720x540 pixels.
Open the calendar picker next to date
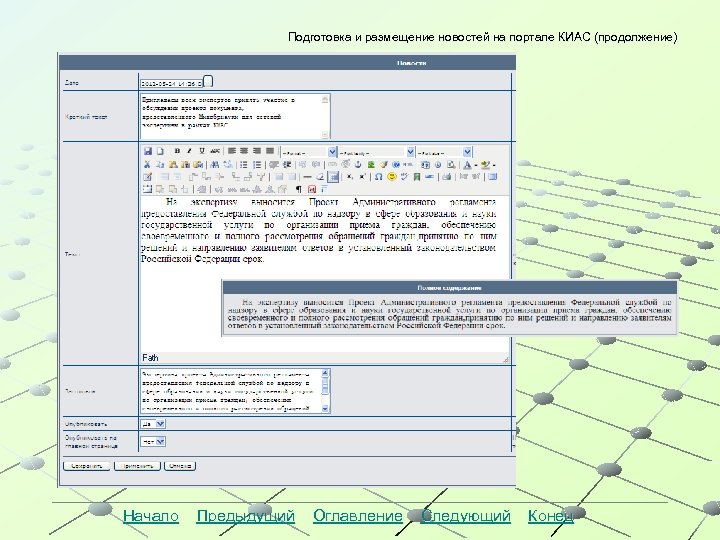[208, 82]
